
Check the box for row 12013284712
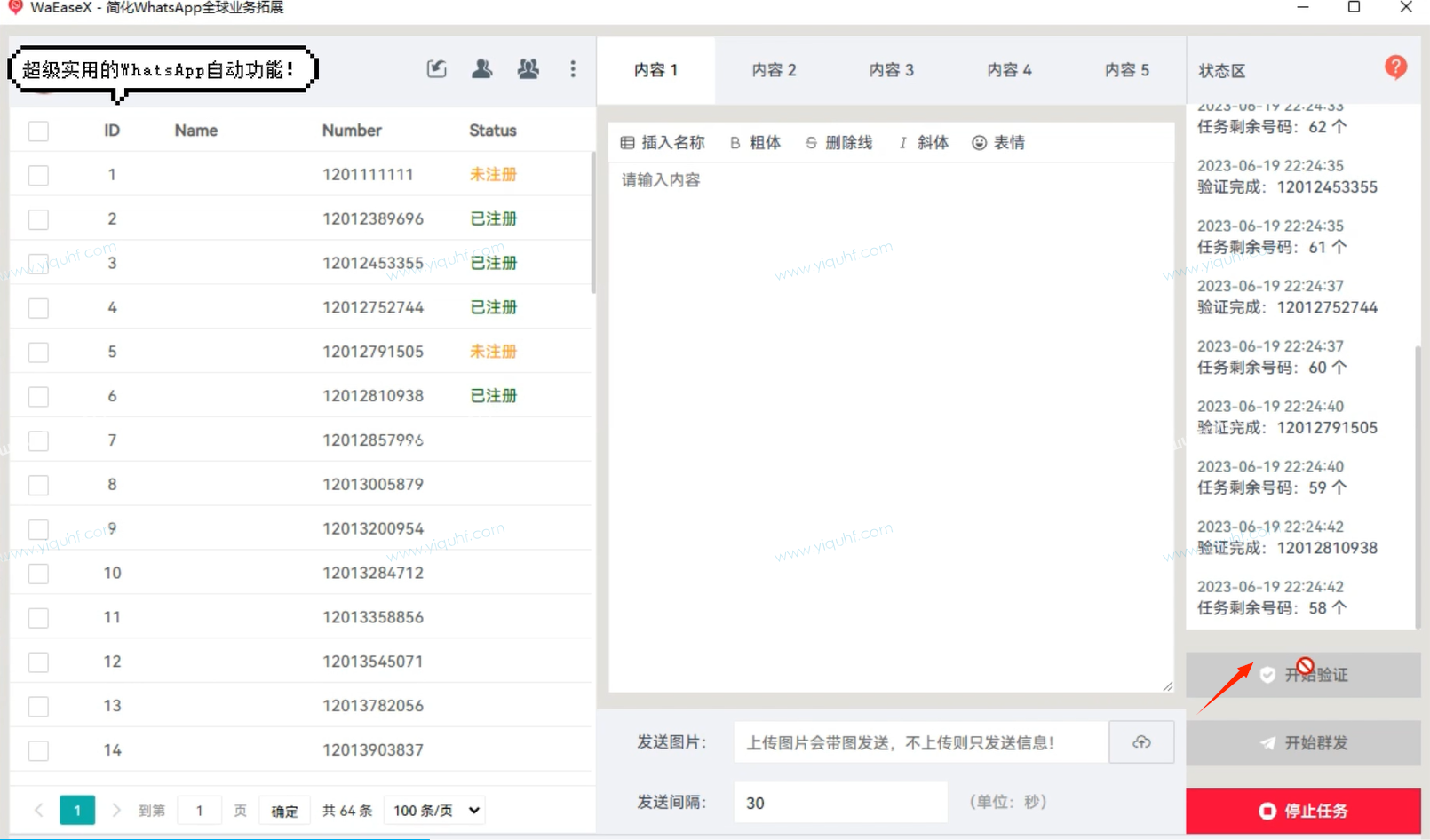pos(38,575)
